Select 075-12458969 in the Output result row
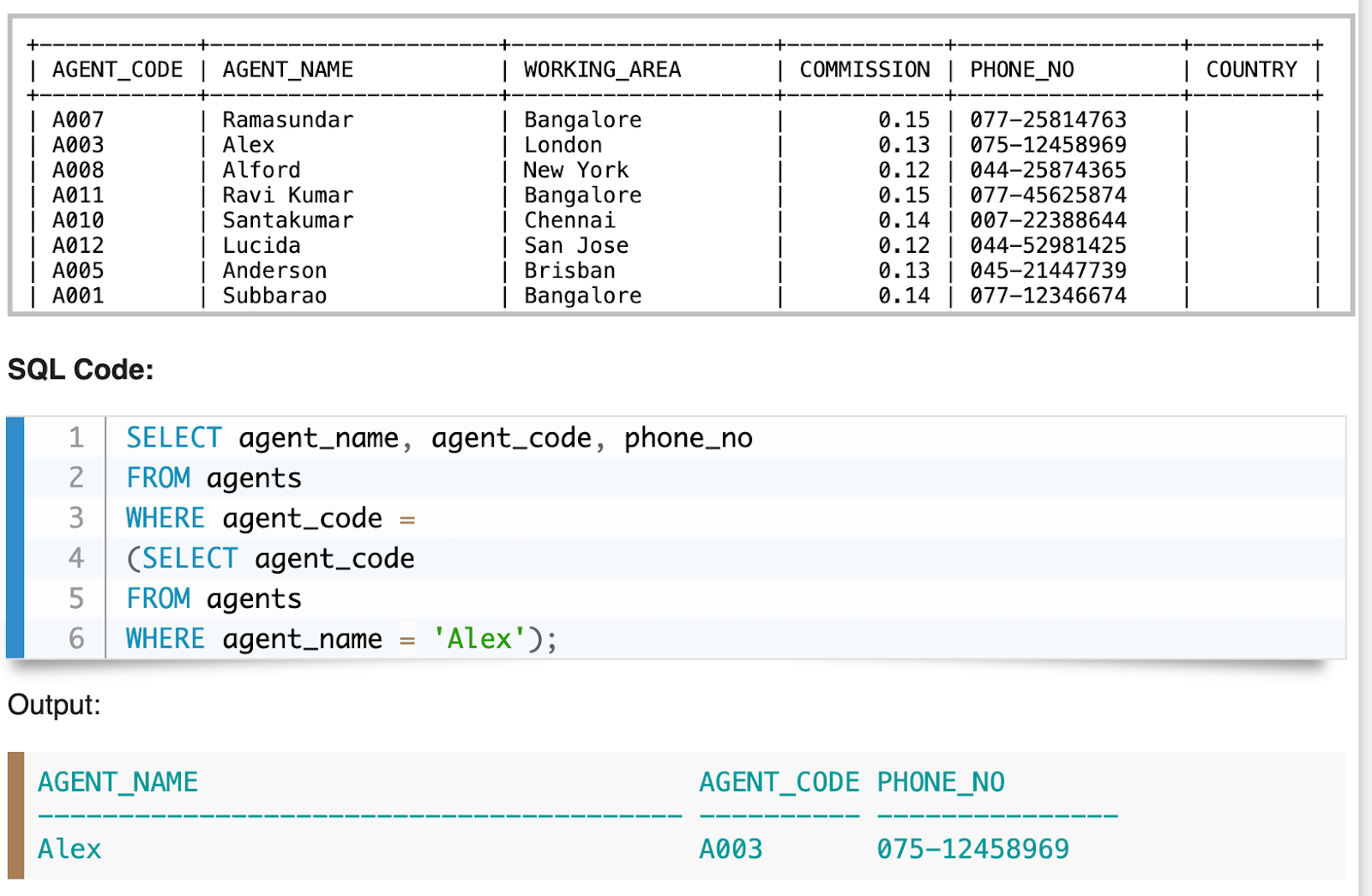Image resolution: width=1372 pixels, height=896 pixels. click(x=972, y=849)
